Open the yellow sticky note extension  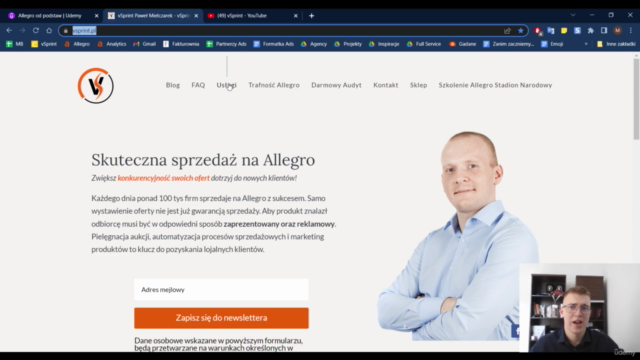[x=564, y=31]
